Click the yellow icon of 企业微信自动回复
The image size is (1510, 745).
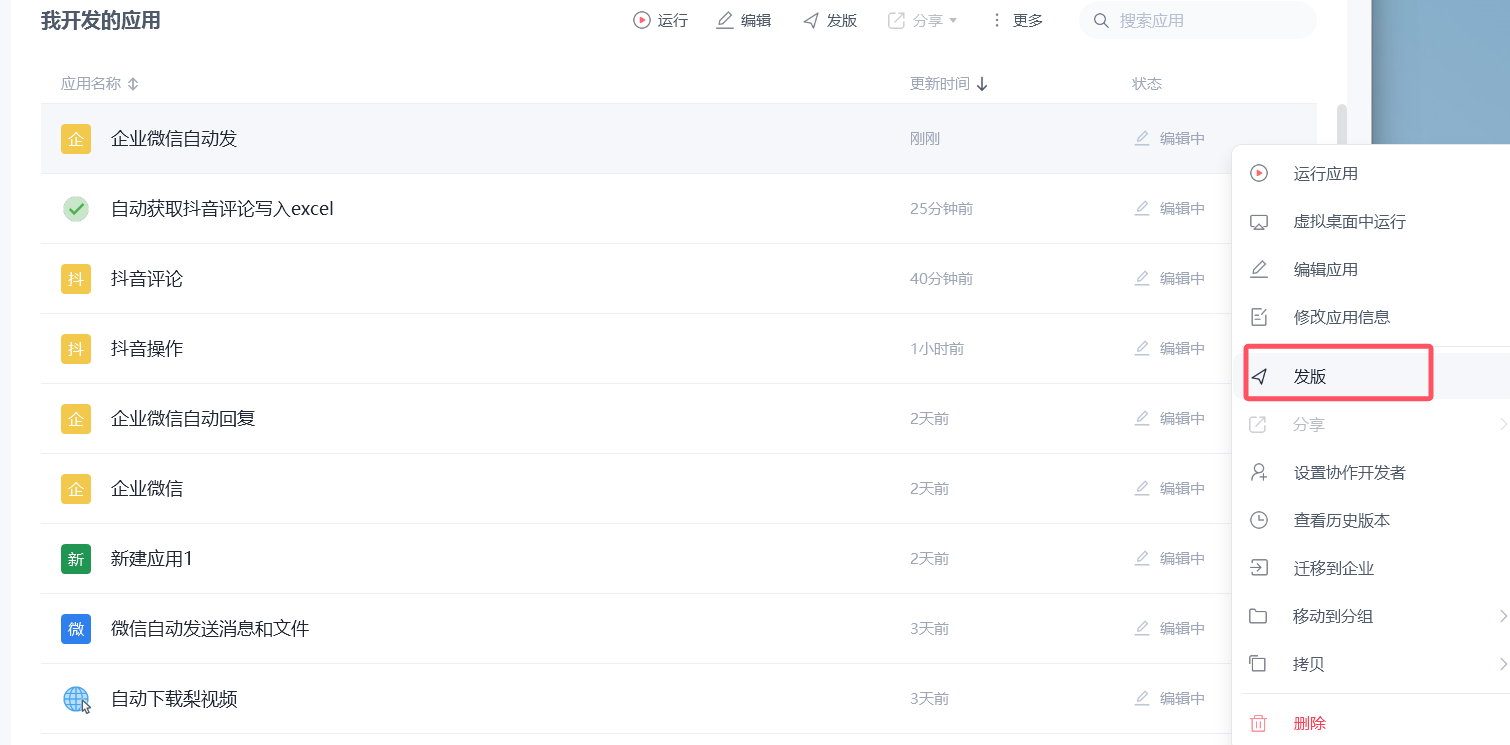coord(76,419)
